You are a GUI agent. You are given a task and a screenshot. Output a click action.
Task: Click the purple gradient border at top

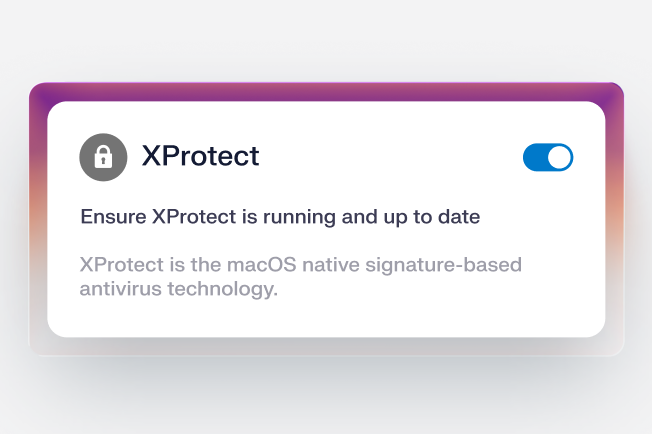pos(326,91)
